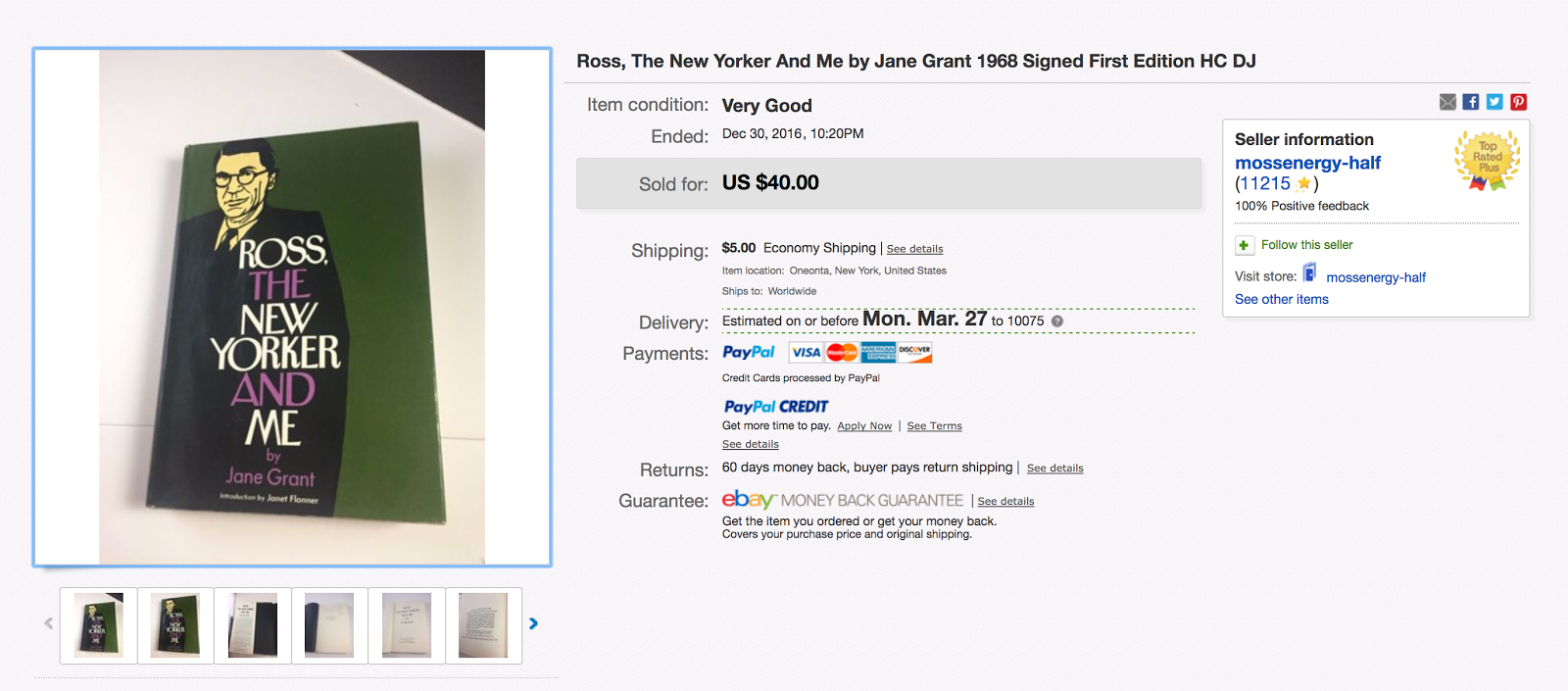Open Money Back Guarantee See details
Image resolution: width=1568 pixels, height=691 pixels.
1005,502
